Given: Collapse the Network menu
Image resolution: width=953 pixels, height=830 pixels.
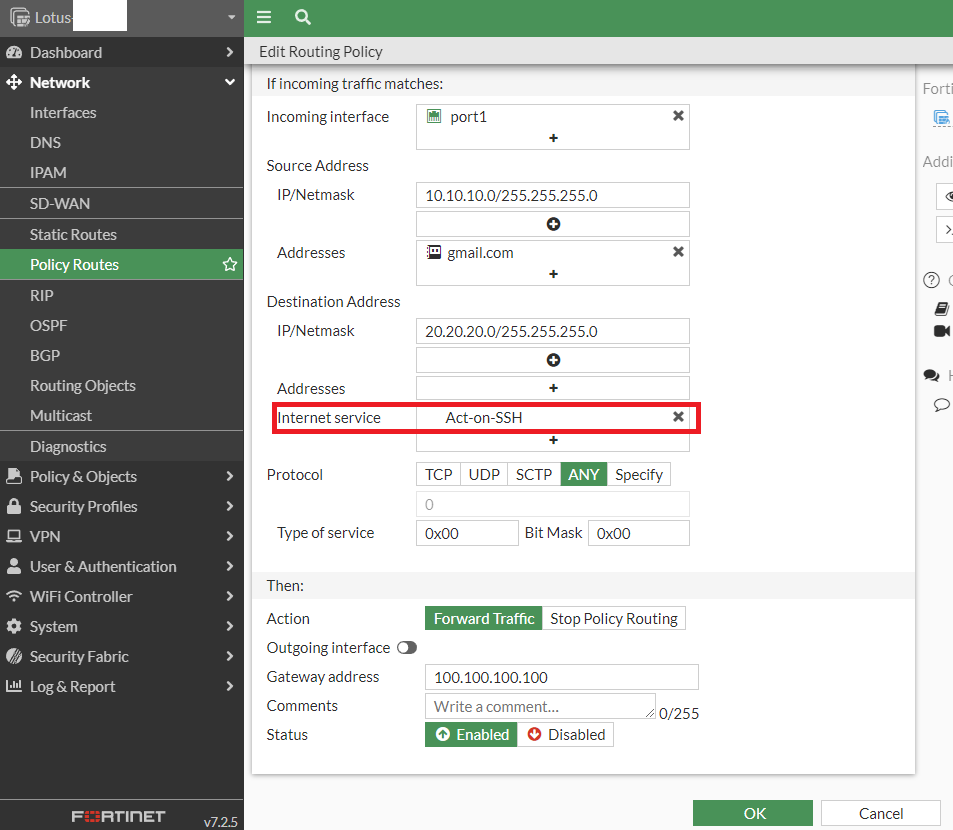Looking at the screenshot, I should pyautogui.click(x=230, y=82).
